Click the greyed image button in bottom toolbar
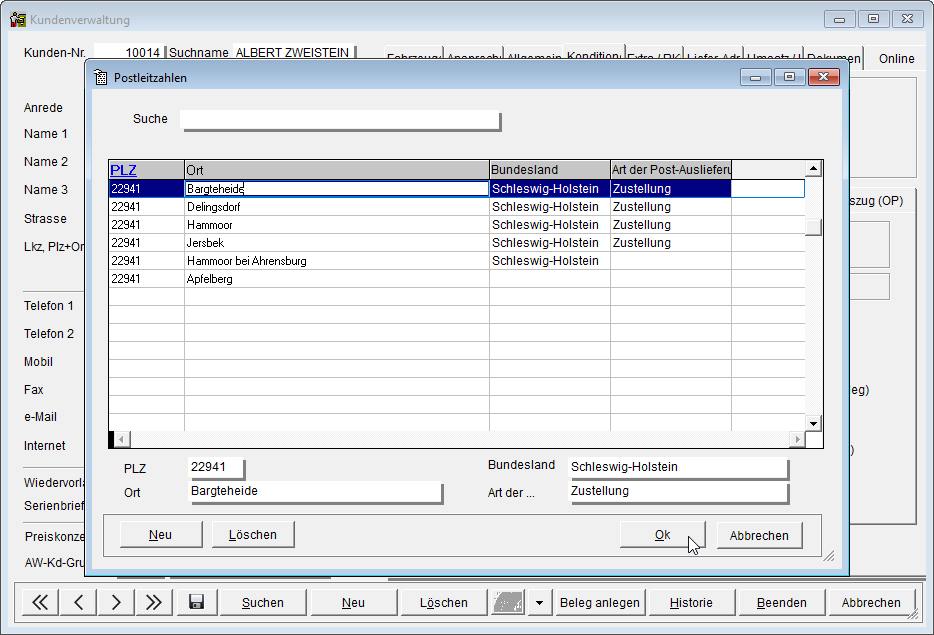The width and height of the screenshot is (934, 635). tap(508, 602)
